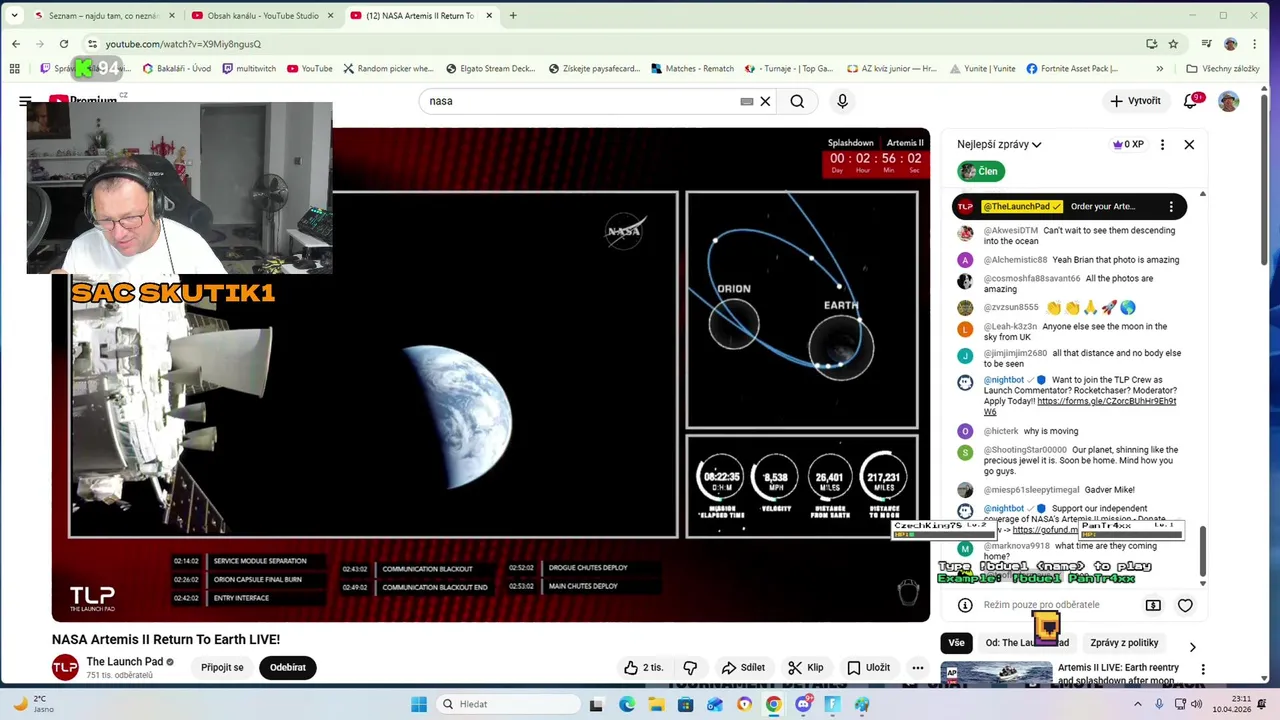Open The Launch Pad channel avatar

[x=65, y=667]
